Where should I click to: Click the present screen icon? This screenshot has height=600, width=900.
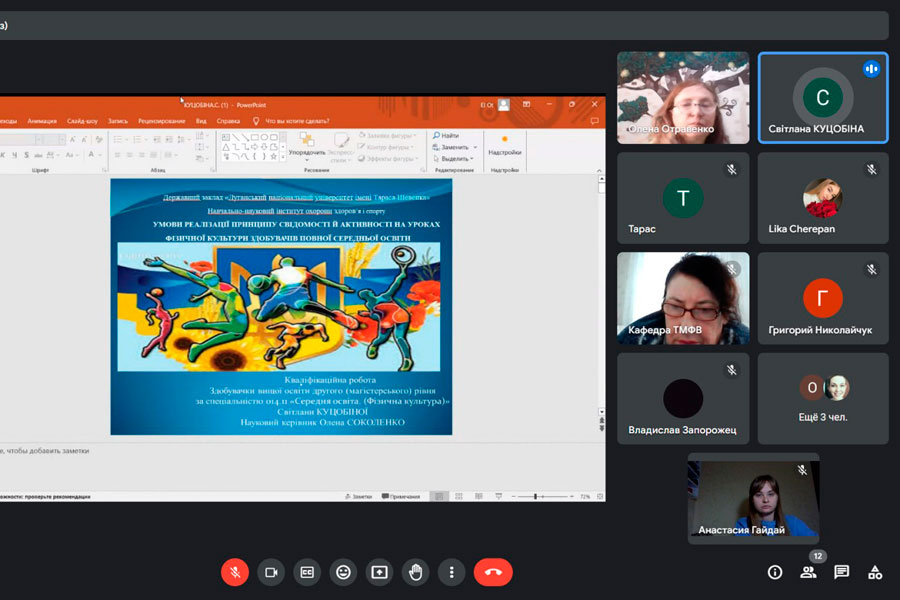379,572
